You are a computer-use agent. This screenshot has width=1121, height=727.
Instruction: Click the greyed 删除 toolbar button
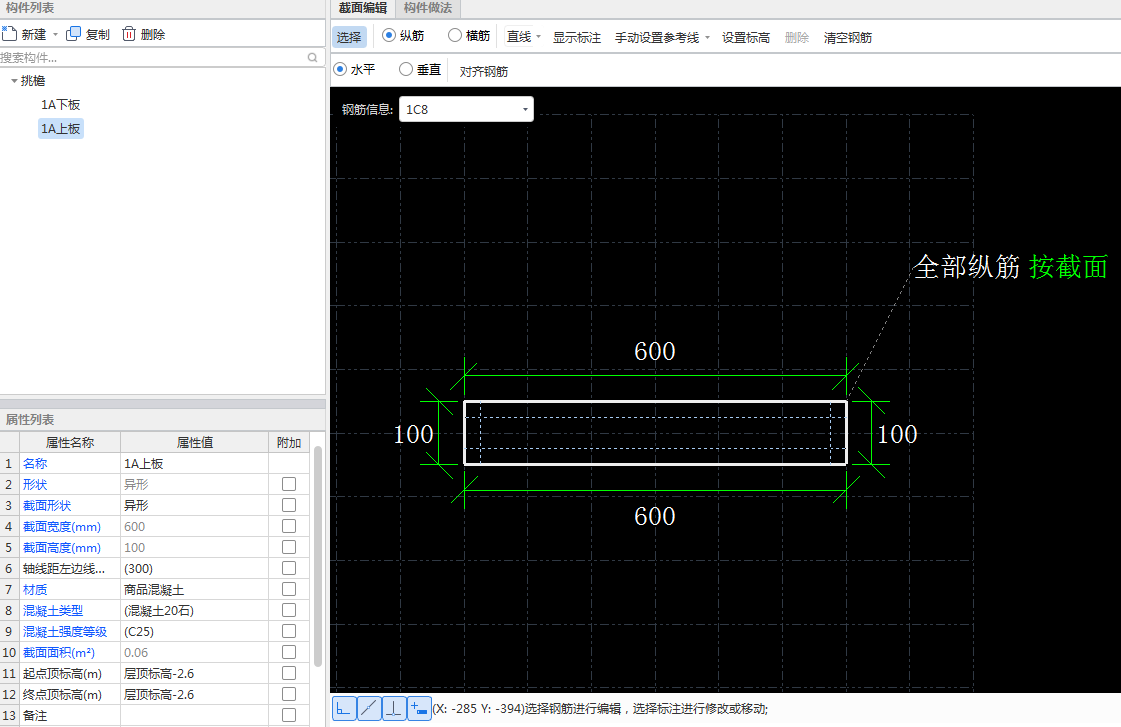tap(796, 37)
